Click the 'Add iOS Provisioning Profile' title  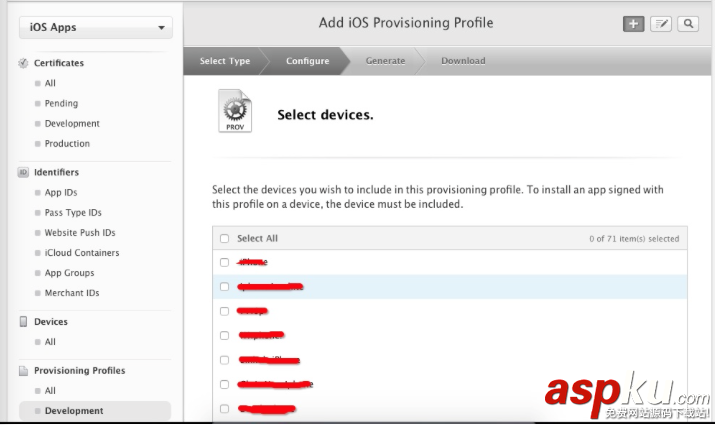(x=406, y=23)
